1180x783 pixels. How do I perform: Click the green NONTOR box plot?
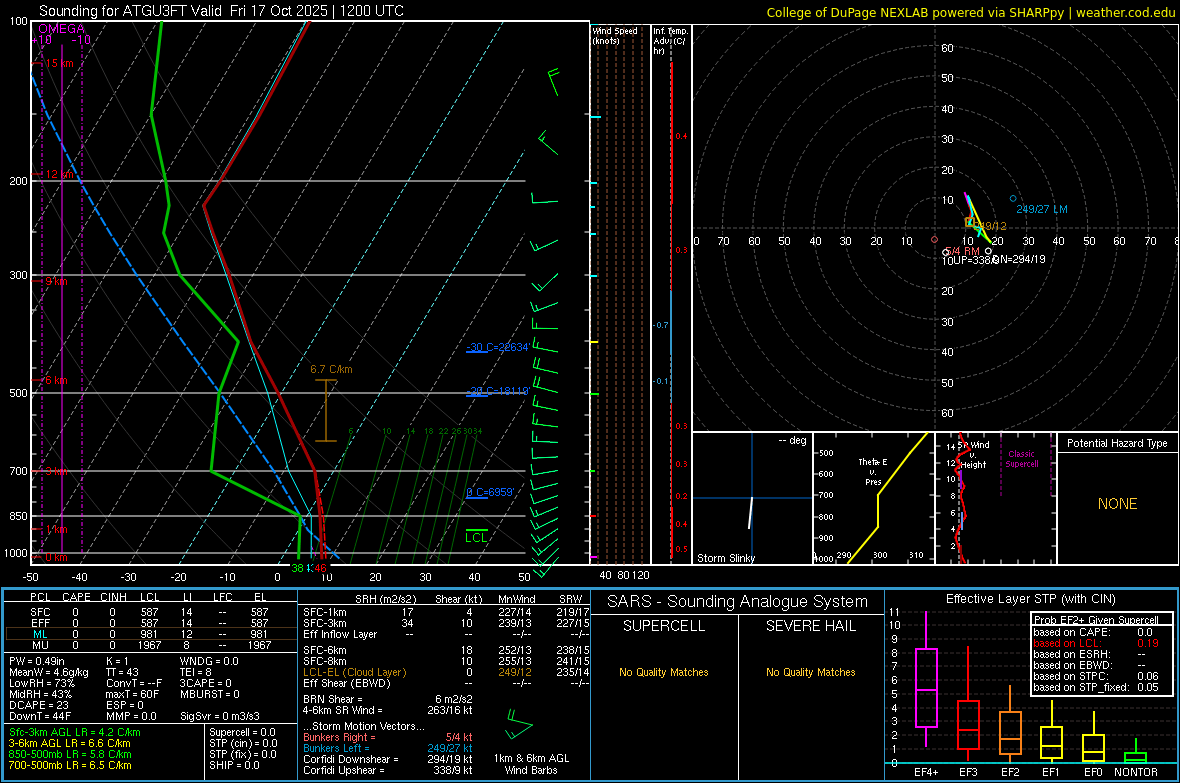[x=1135, y=752]
